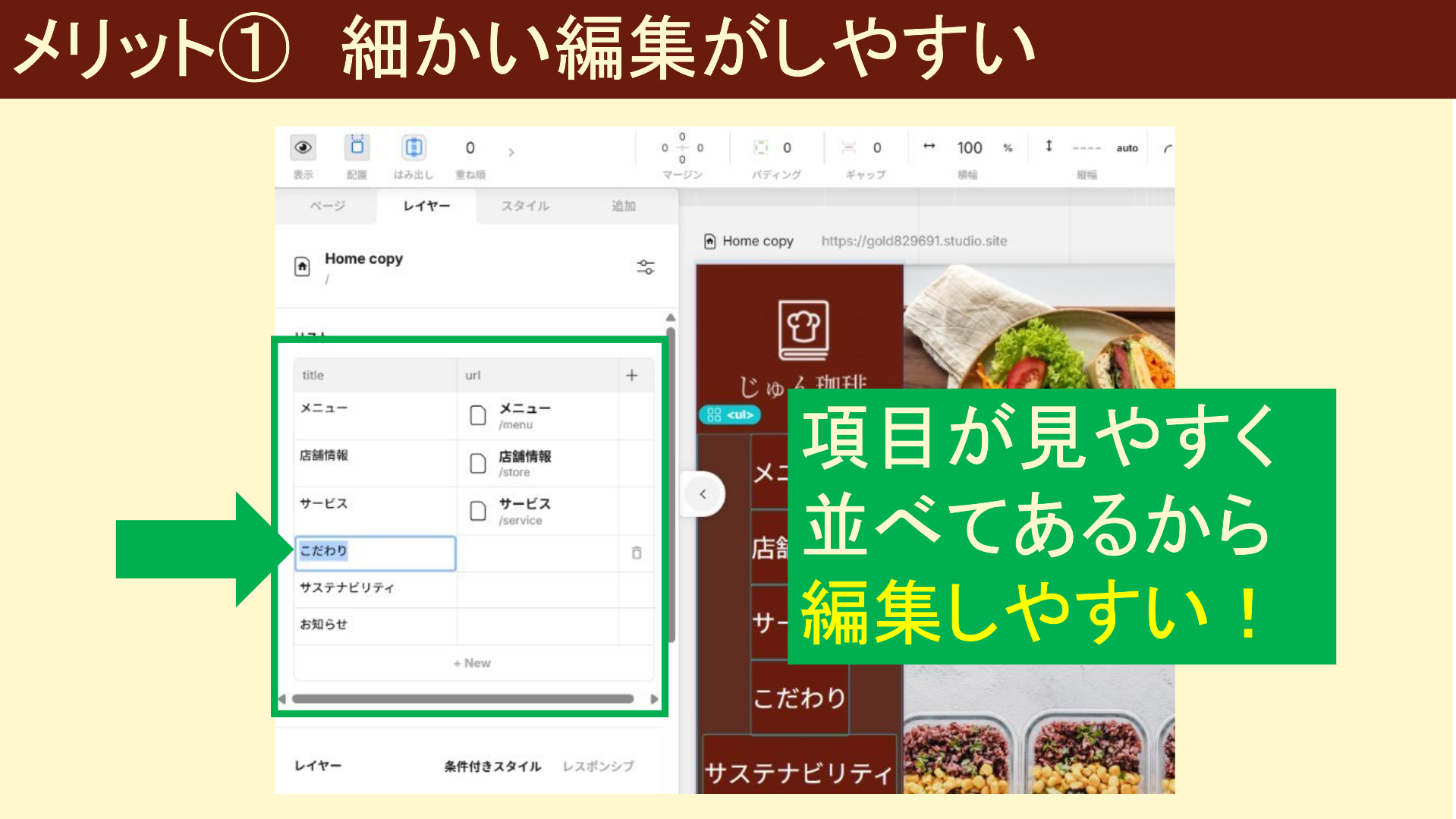The image size is (1456, 819).
Task: Open Home copy page settings via sliders icon
Action: (645, 266)
